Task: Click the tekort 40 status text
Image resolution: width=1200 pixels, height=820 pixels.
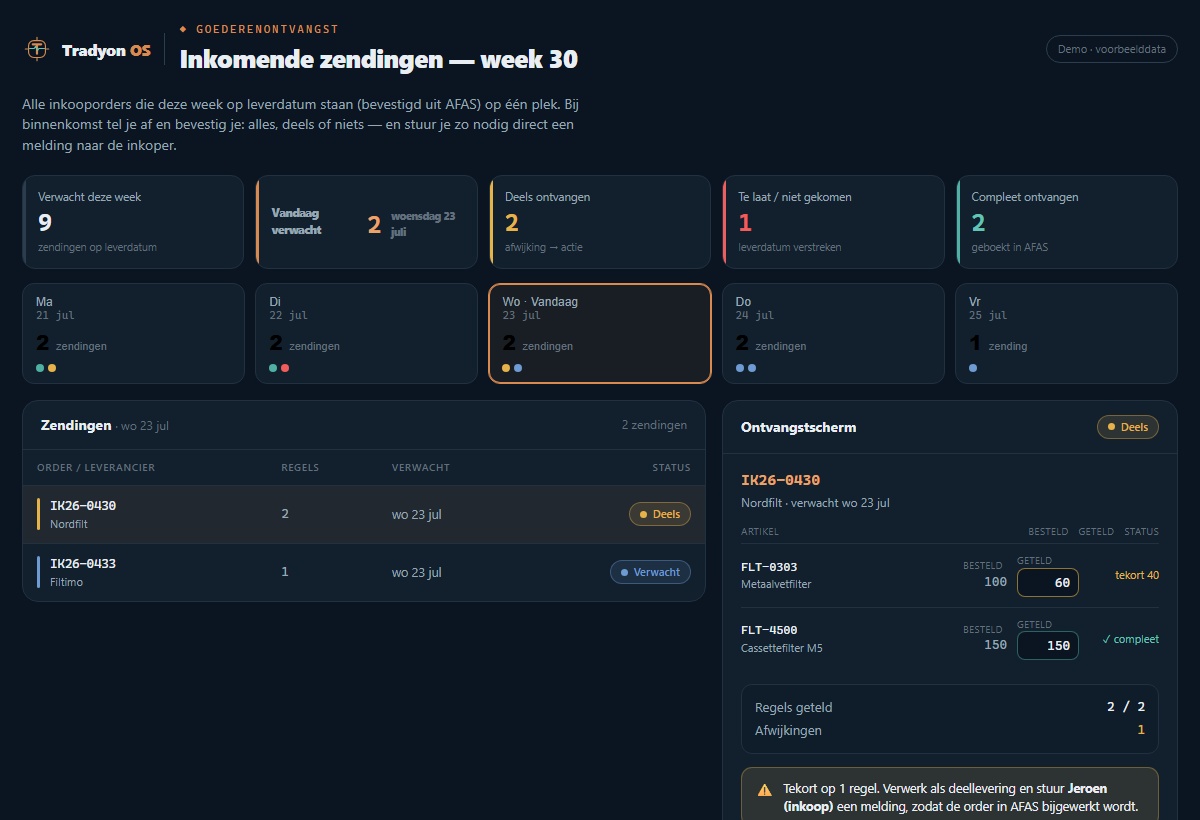Action: [x=1137, y=575]
